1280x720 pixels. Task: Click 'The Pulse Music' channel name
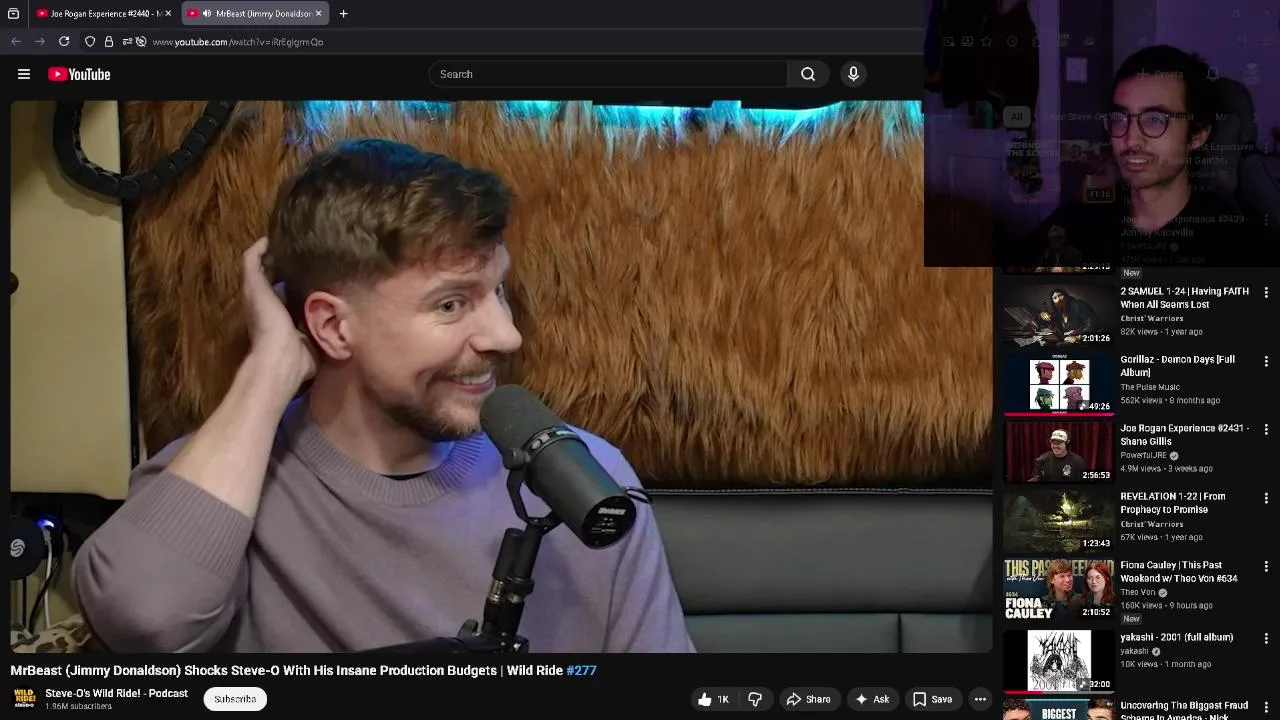click(x=1150, y=387)
